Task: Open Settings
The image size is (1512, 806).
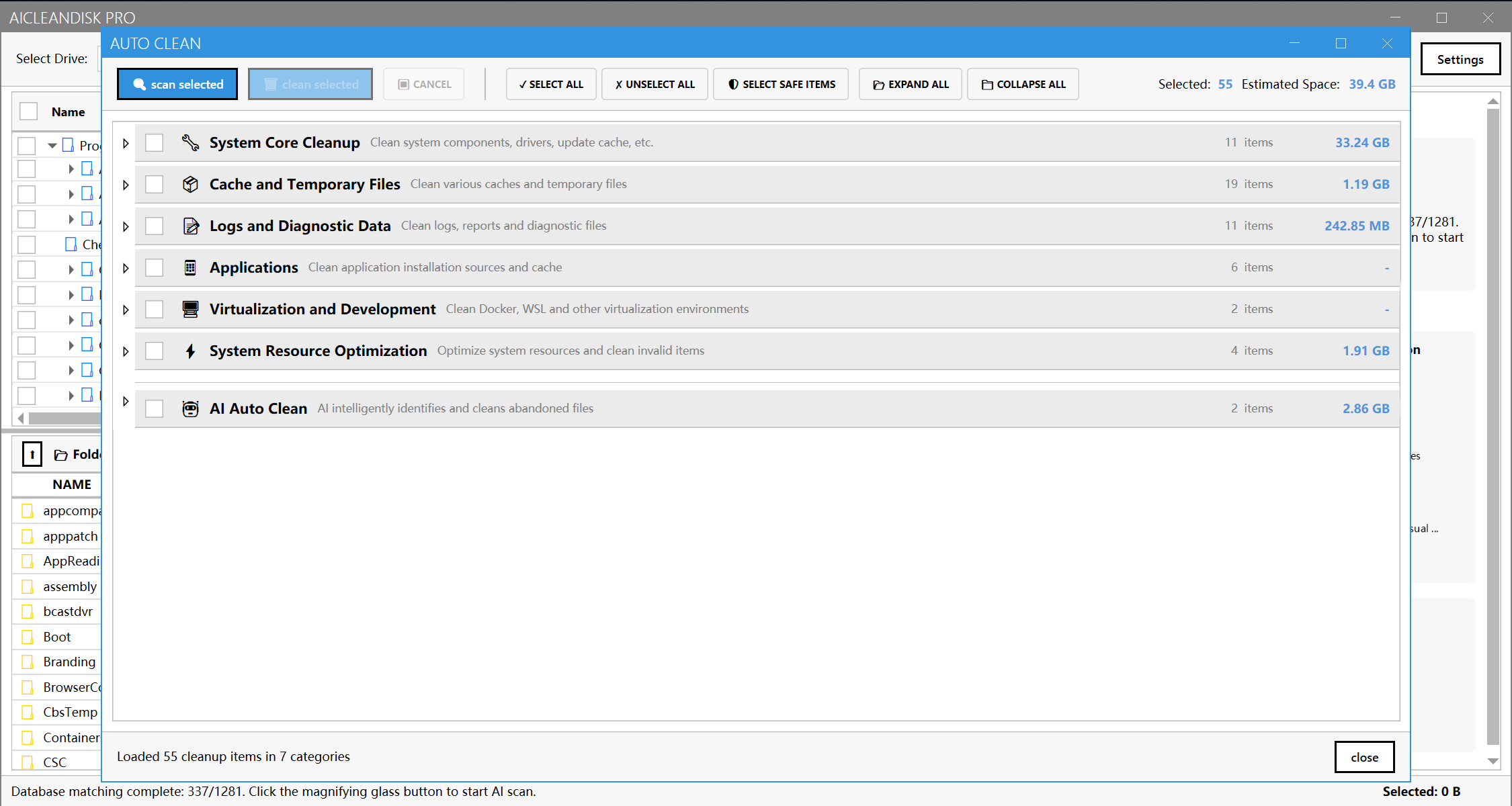Action: coord(1460,58)
